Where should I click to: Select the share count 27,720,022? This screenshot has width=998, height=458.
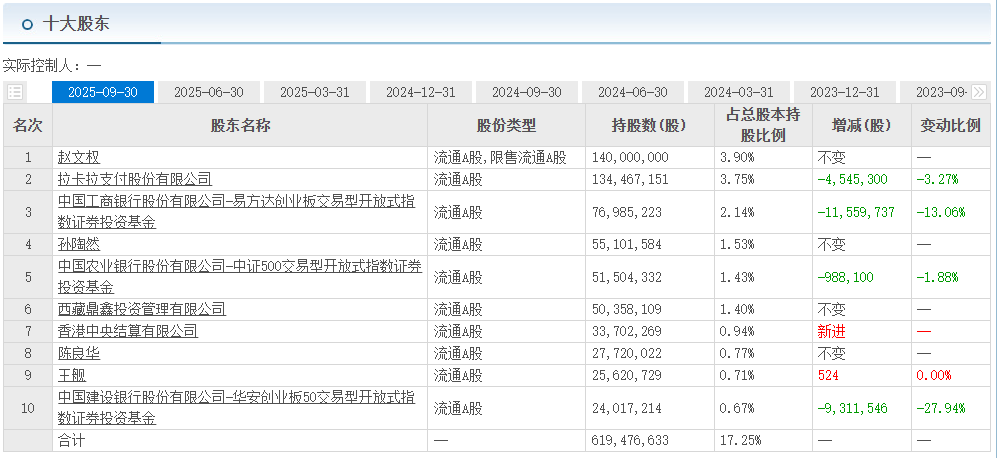pos(627,353)
